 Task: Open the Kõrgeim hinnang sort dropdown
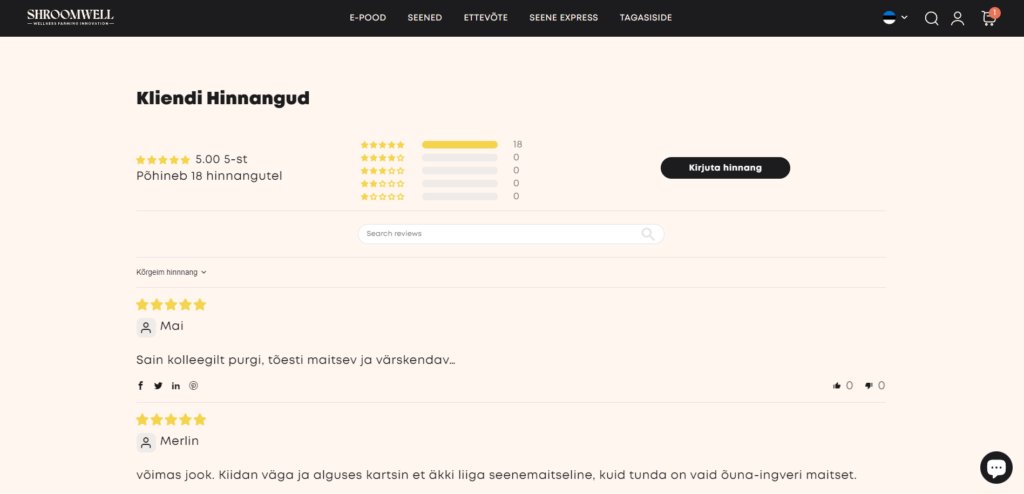point(171,272)
